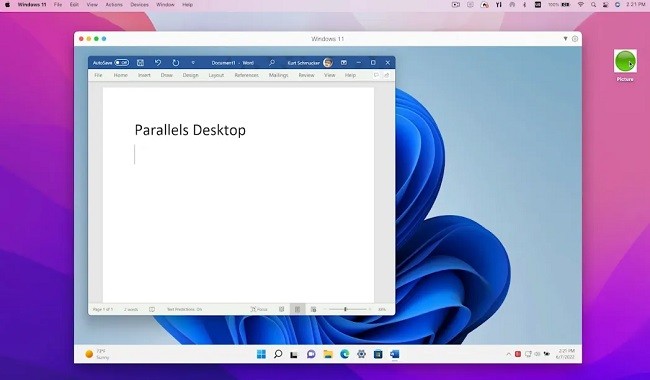The width and height of the screenshot is (650, 380).
Task: Click the Word icon on the Windows taskbar
Action: point(394,354)
